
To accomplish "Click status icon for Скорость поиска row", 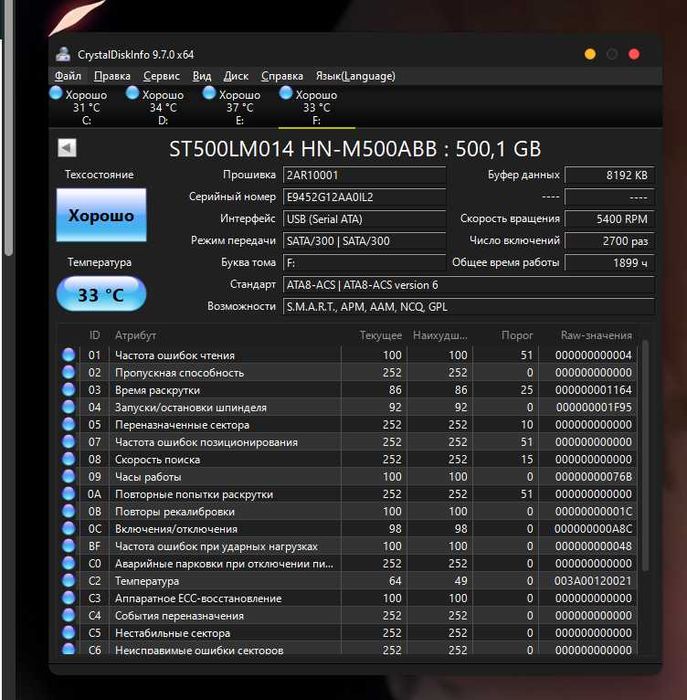I will [x=68, y=459].
